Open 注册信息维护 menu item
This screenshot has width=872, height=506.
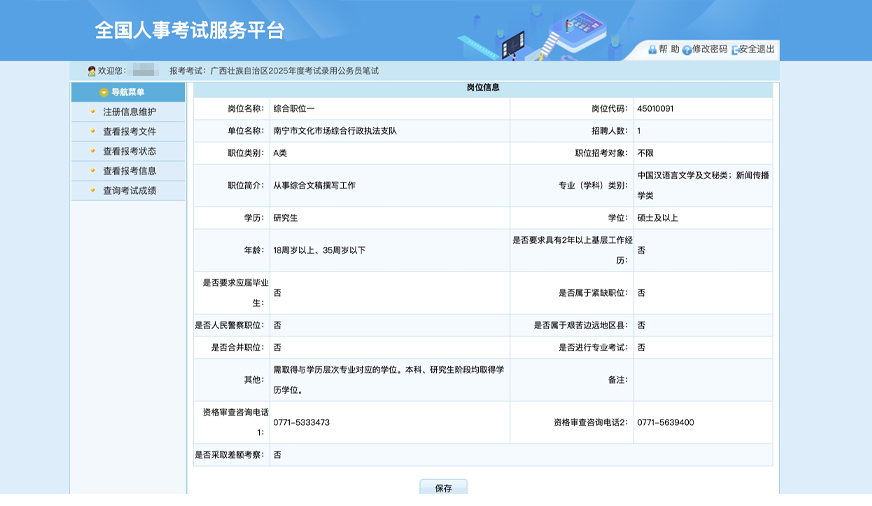pyautogui.click(x=129, y=111)
